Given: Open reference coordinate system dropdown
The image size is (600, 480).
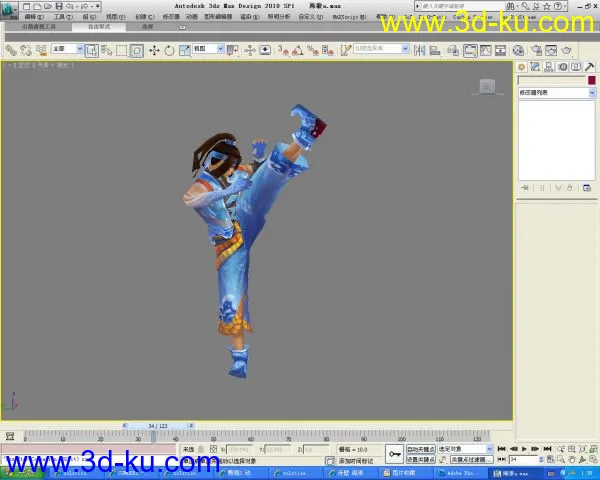Looking at the screenshot, I should 220,49.
